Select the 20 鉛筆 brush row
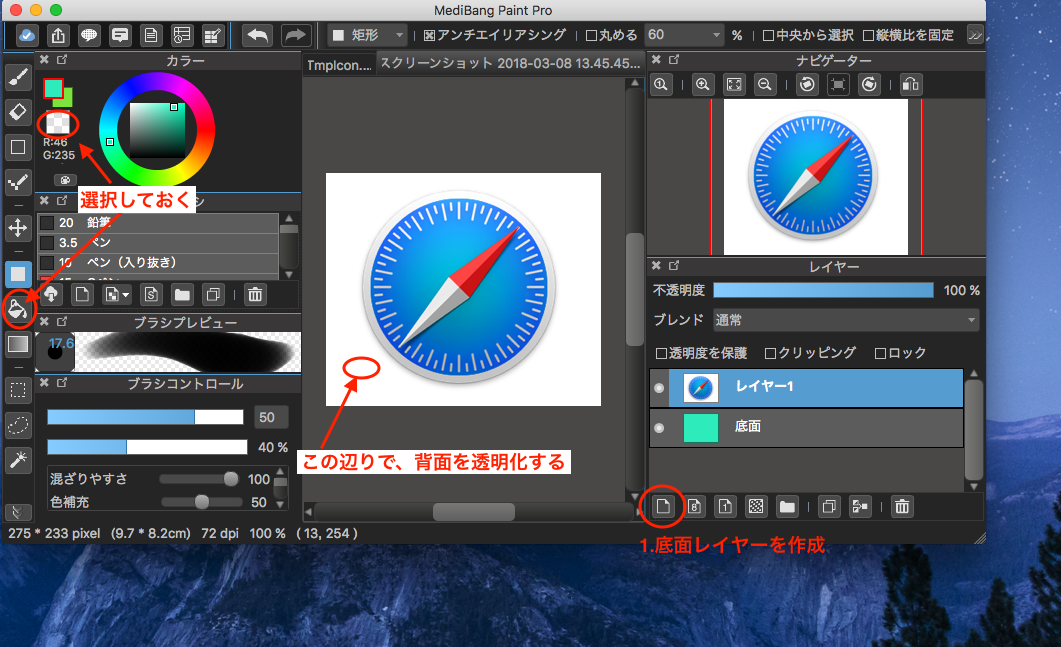 (x=158, y=223)
